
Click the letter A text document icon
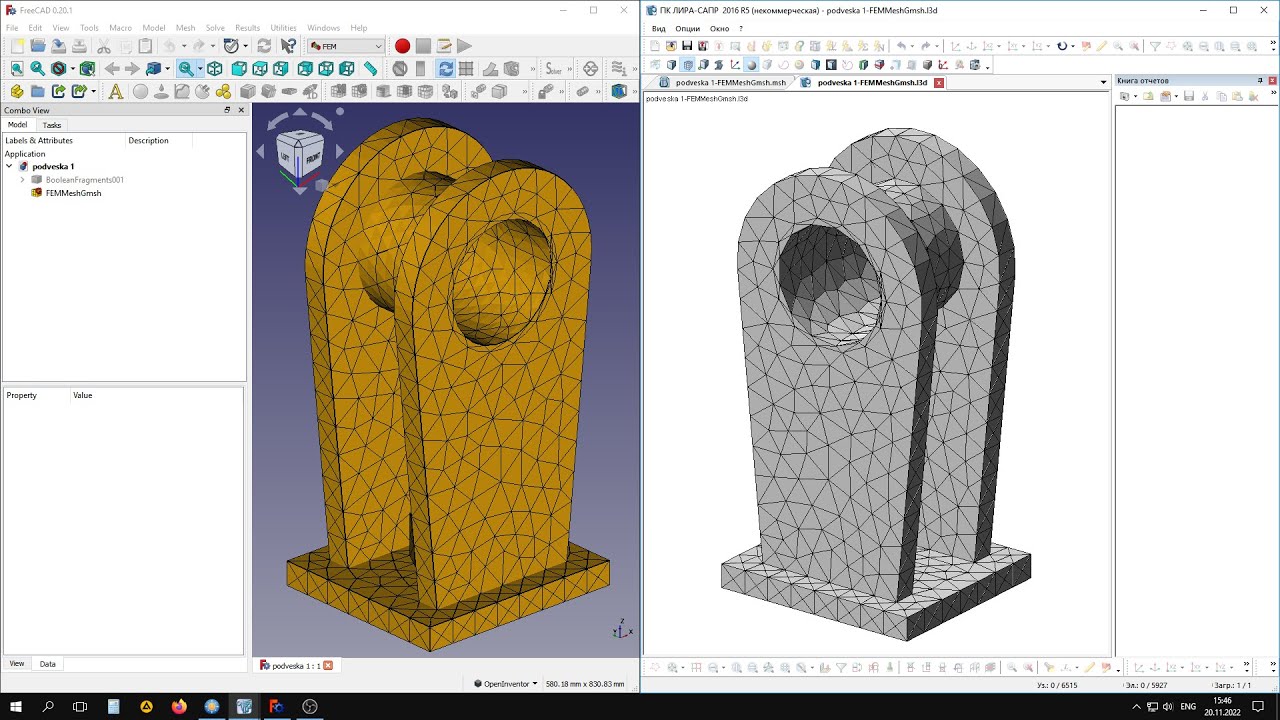[x=116, y=91]
